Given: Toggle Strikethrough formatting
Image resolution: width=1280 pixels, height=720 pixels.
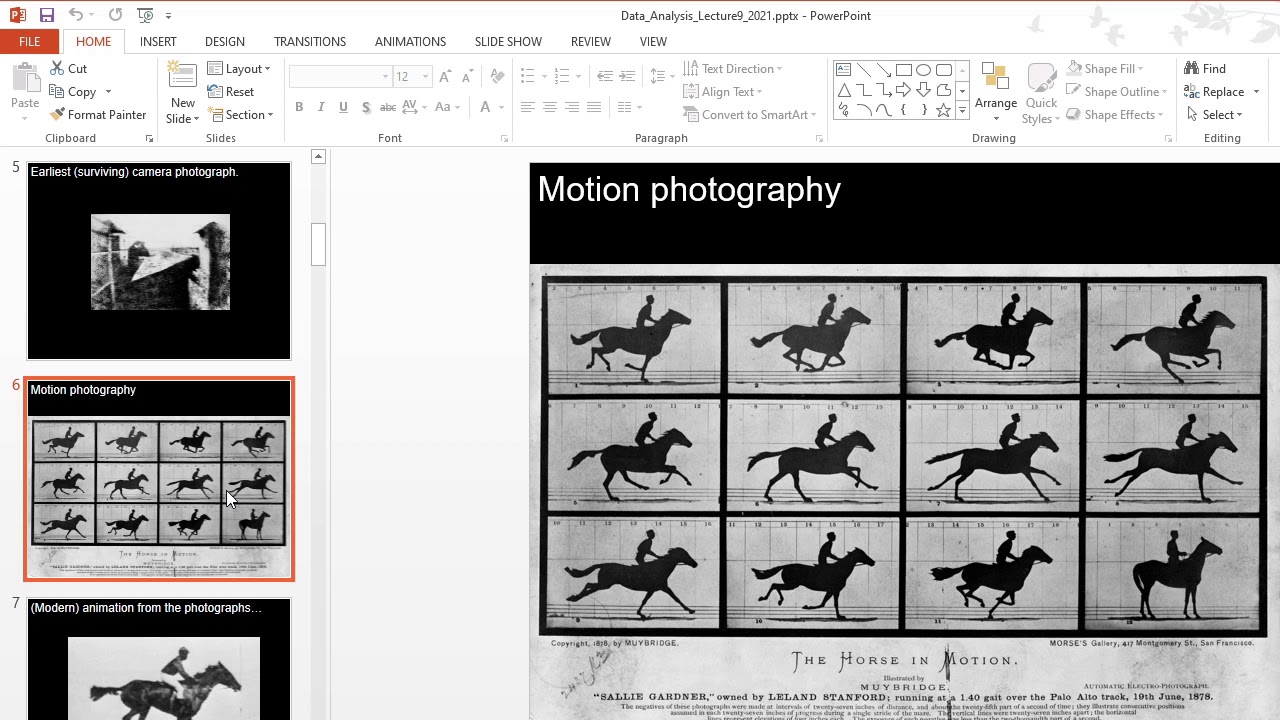Looking at the screenshot, I should [388, 107].
